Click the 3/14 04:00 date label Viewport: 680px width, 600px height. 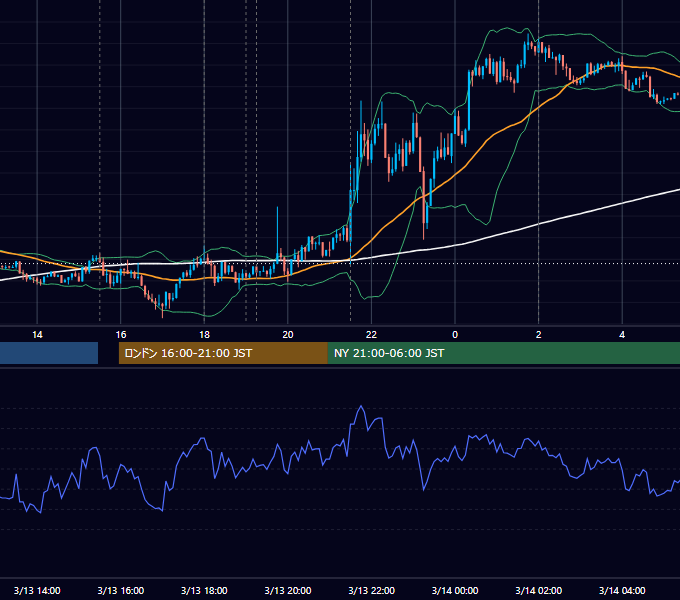tap(622, 590)
